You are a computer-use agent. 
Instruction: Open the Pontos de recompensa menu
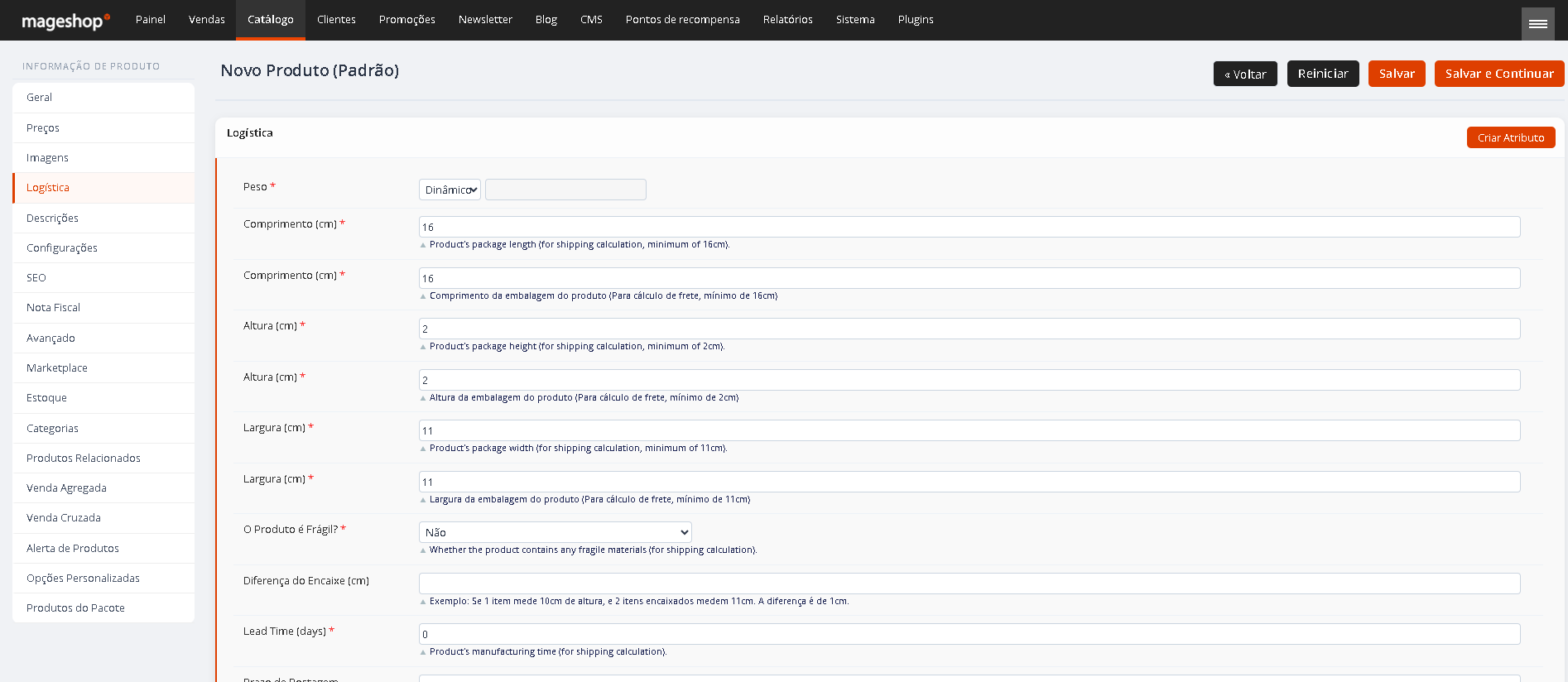click(x=683, y=20)
